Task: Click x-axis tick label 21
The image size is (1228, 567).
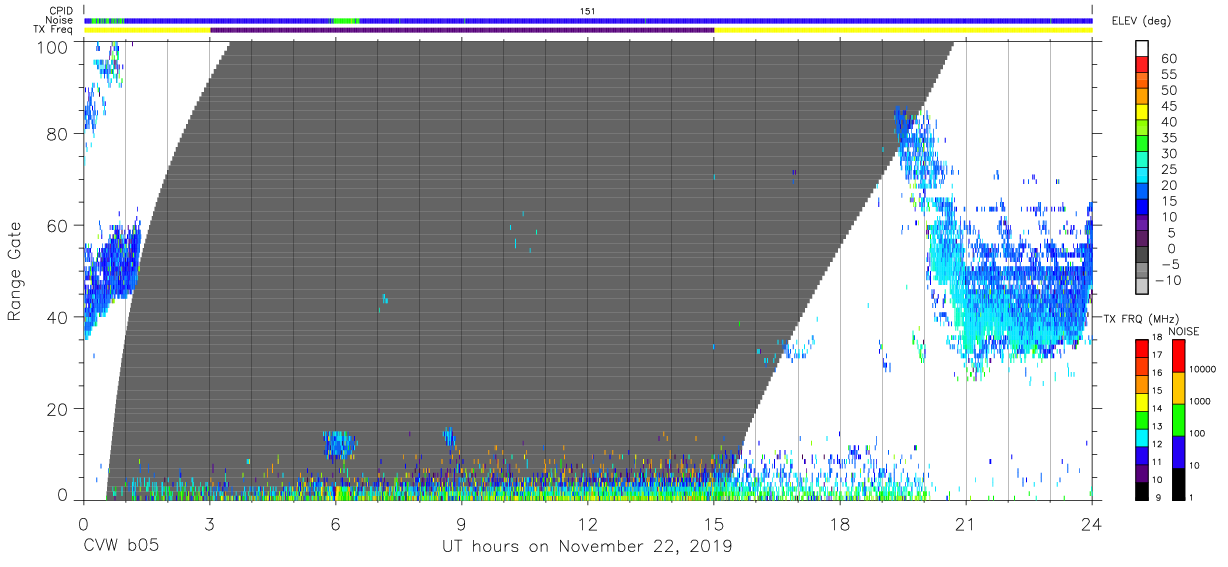Action: tap(966, 524)
